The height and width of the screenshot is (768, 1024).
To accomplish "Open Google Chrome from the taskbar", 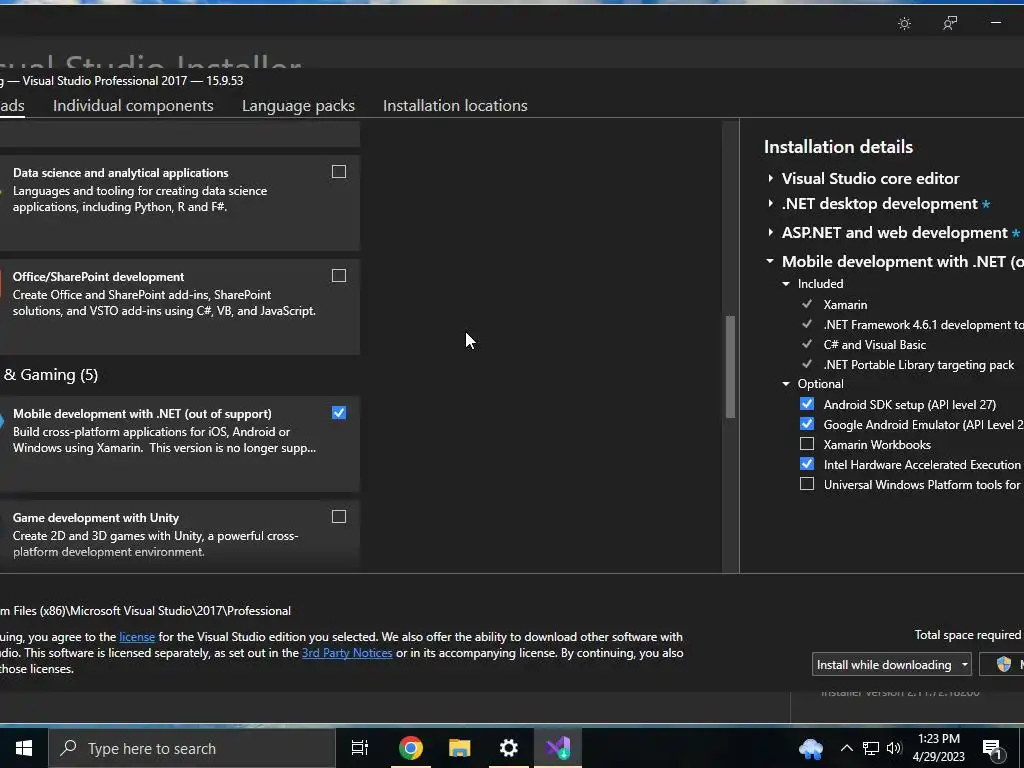I will pyautogui.click(x=411, y=748).
